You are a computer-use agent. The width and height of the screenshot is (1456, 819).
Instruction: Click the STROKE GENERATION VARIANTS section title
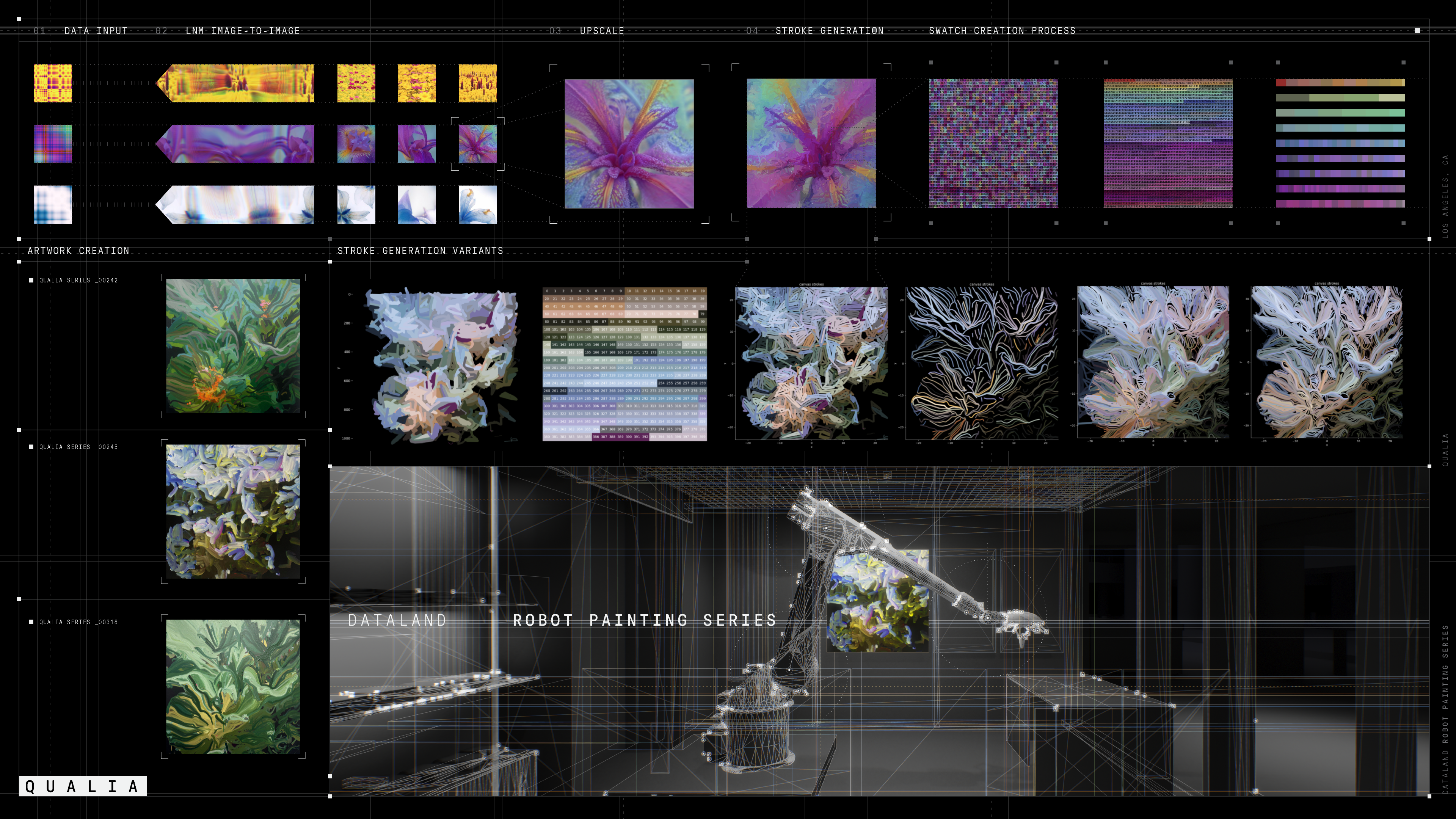tap(420, 250)
